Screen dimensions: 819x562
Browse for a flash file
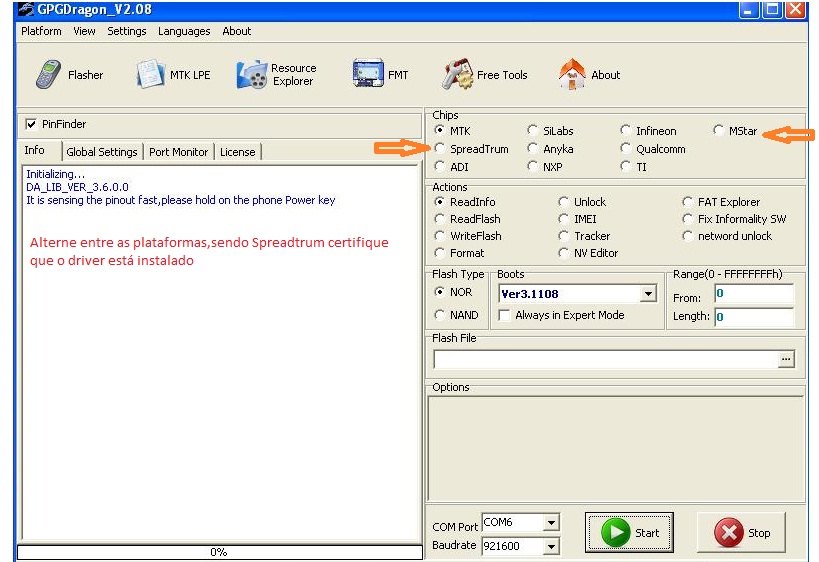(x=786, y=359)
